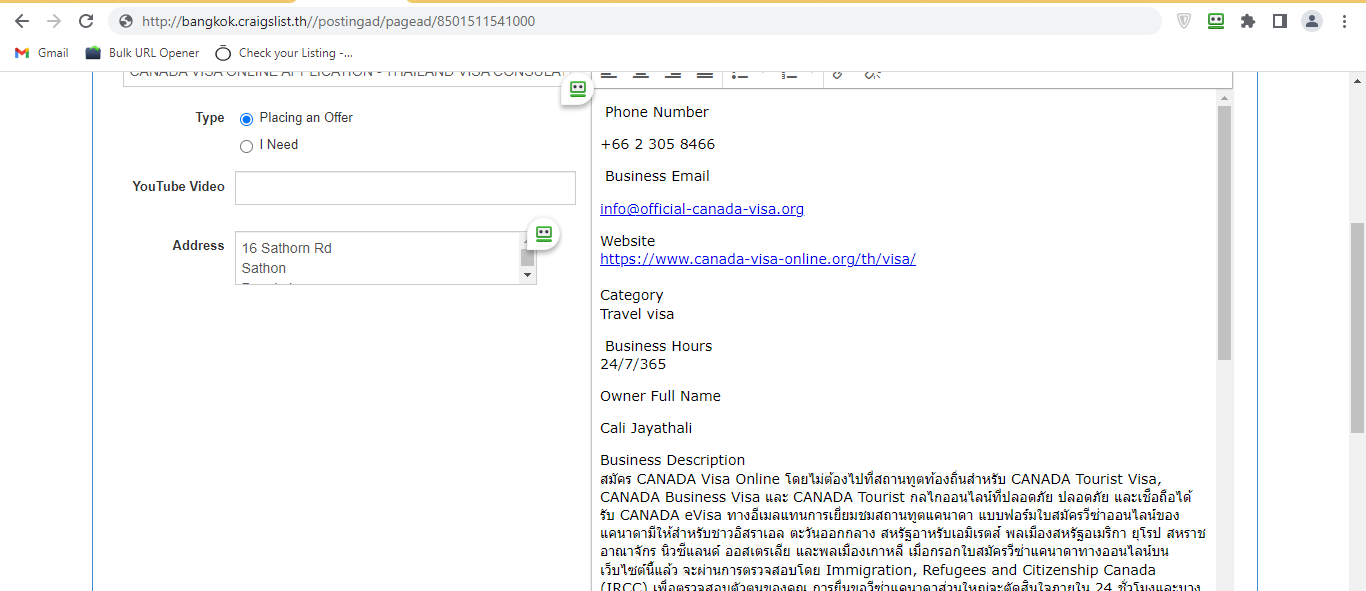
Task: Click RoboForm icon beside the Address field
Action: (x=543, y=233)
